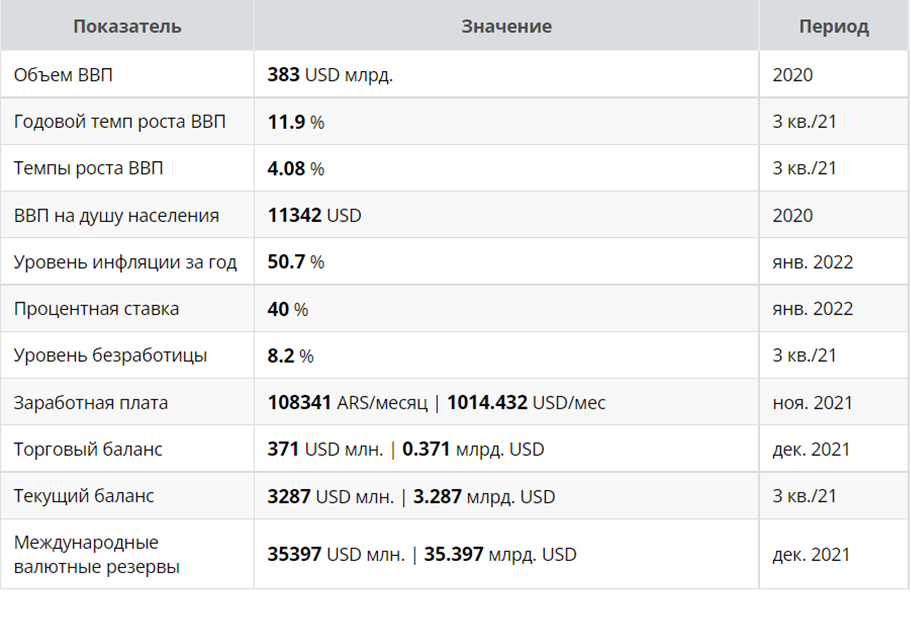Viewport: 911px width, 643px height.
Task: Click the Уровень безработицы label
Action: point(110,355)
